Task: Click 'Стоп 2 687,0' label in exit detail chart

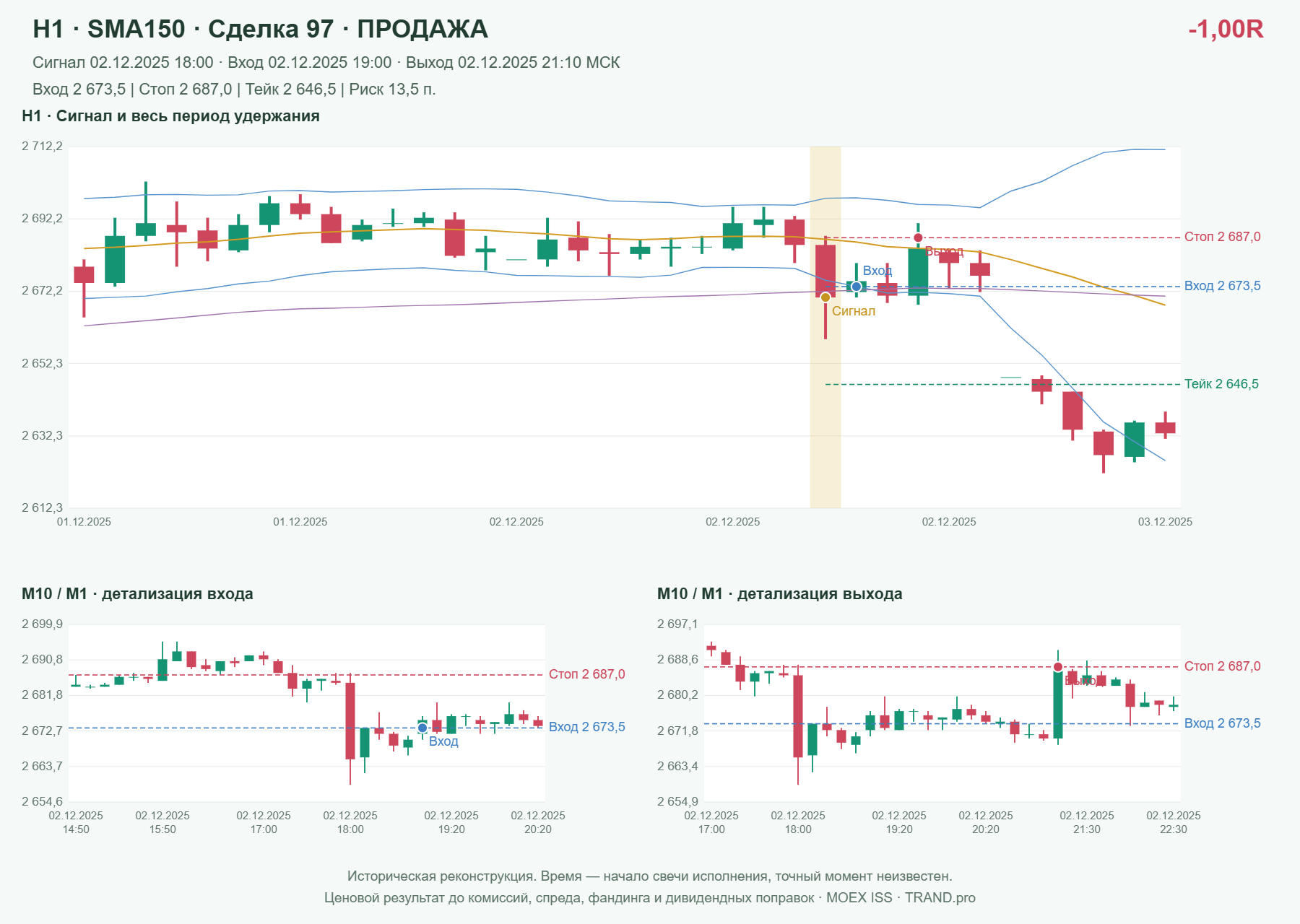Action: pyautogui.click(x=1222, y=666)
